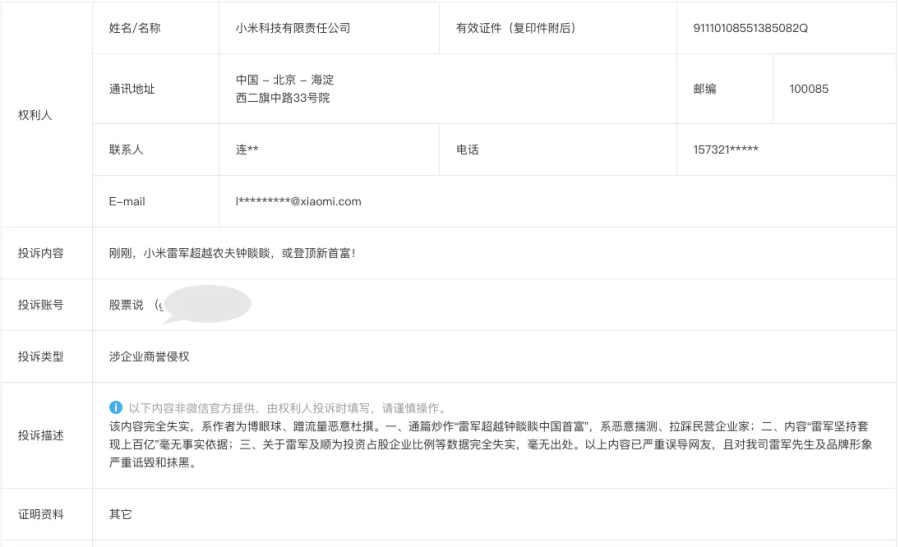Image resolution: width=900 pixels, height=547 pixels.
Task: Click the 权利人 section header
Action: coord(35,115)
